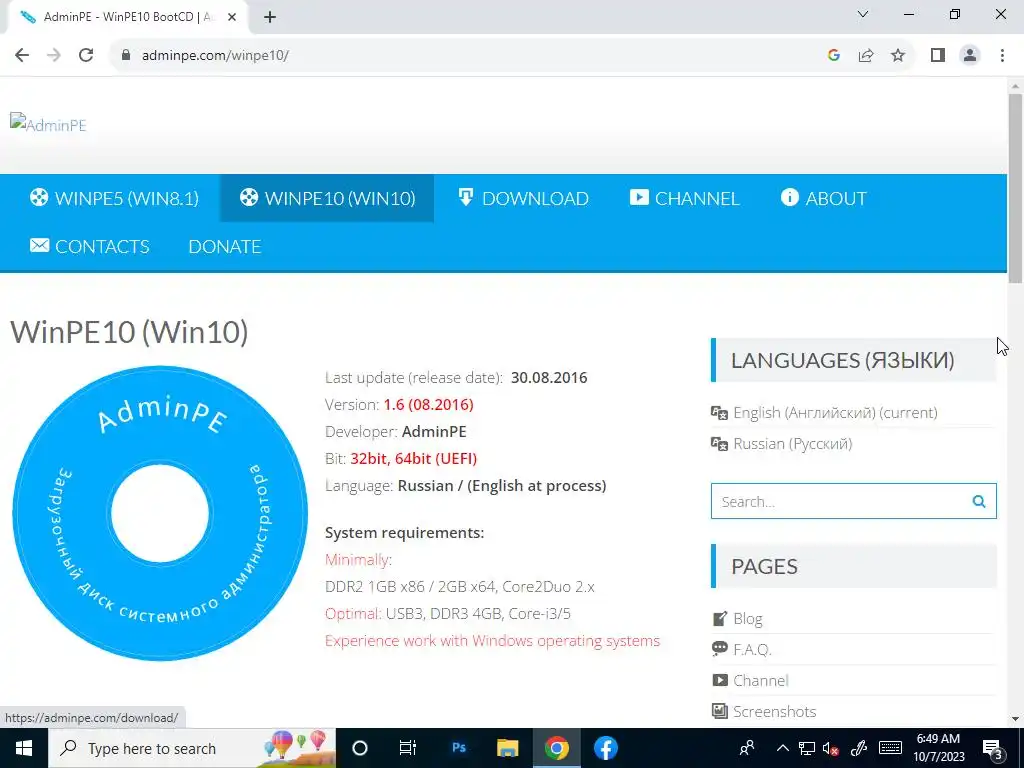
Task: Switch language to Russian (Русский)
Action: (x=793, y=444)
